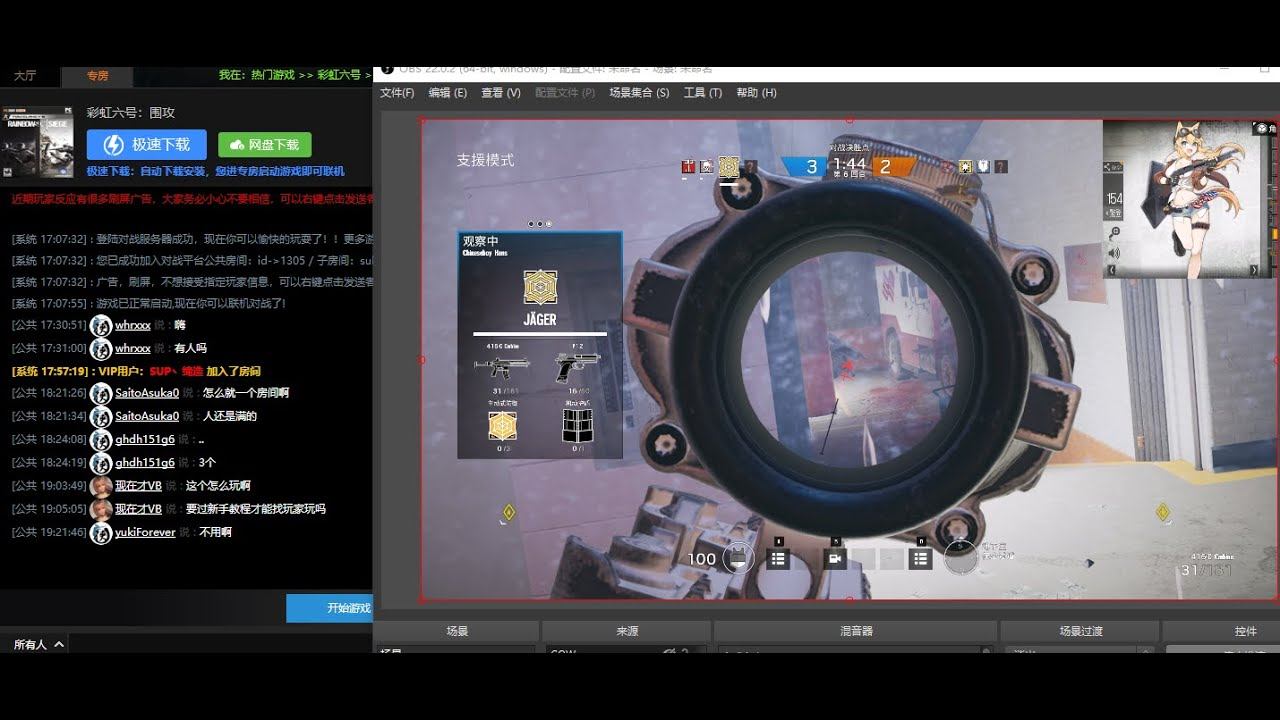Click the 场景过渡 dock header in OBS
This screenshot has width=1280, height=720.
(1081, 632)
